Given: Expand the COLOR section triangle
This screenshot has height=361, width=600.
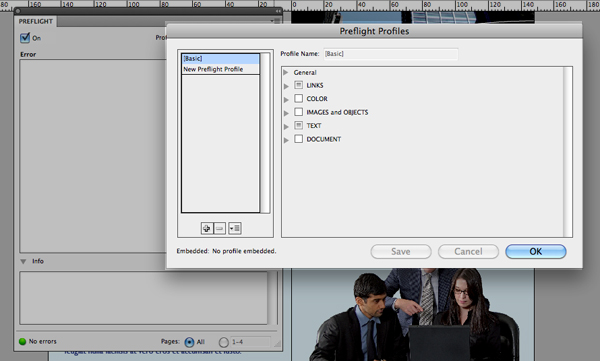Looking at the screenshot, I should (x=286, y=100).
